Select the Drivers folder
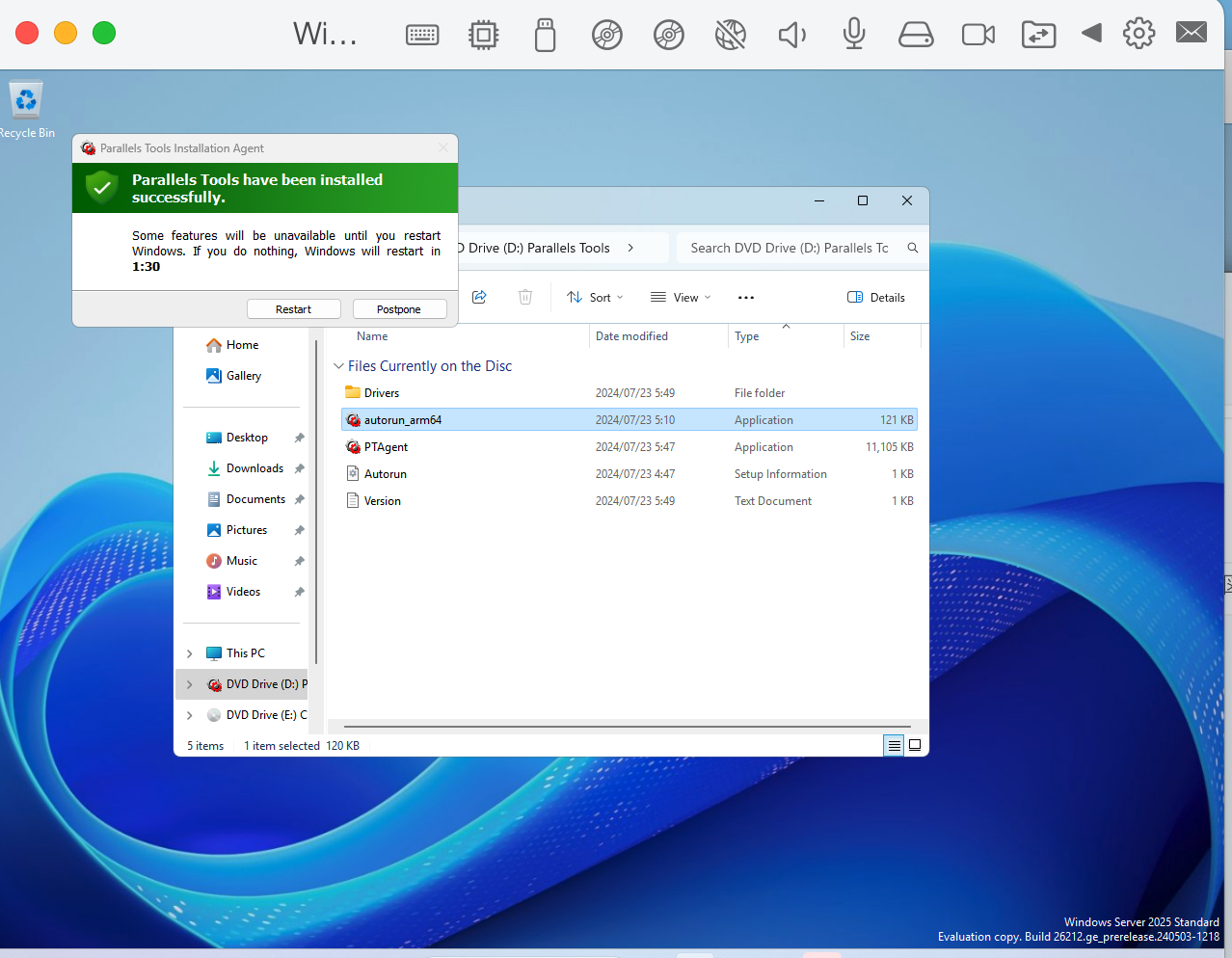The height and width of the screenshot is (958, 1232). 629,393
